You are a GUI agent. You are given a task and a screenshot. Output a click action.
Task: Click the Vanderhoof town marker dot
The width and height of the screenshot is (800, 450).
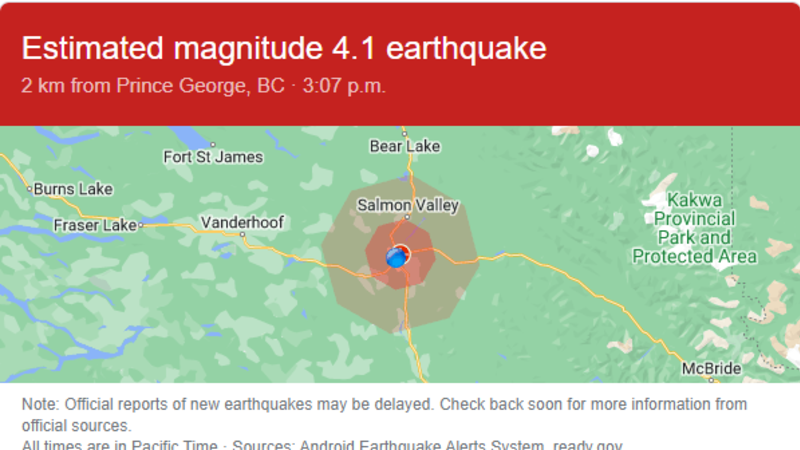click(x=242, y=235)
